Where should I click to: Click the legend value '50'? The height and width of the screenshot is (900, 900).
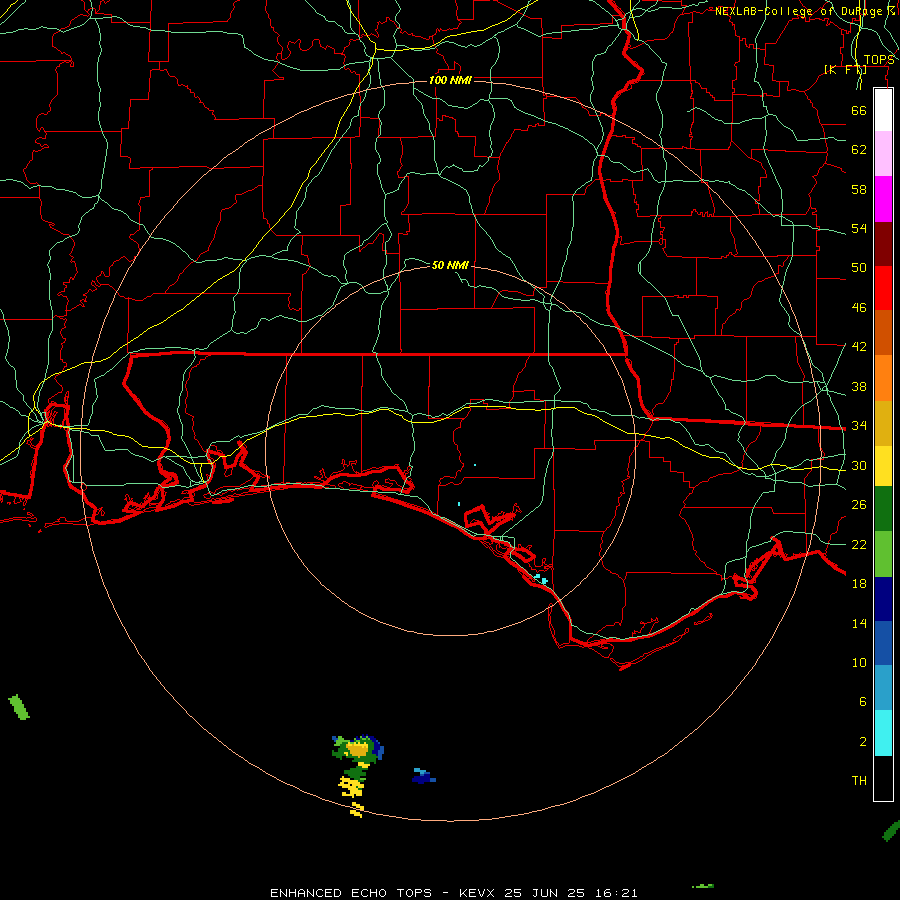(x=859, y=267)
